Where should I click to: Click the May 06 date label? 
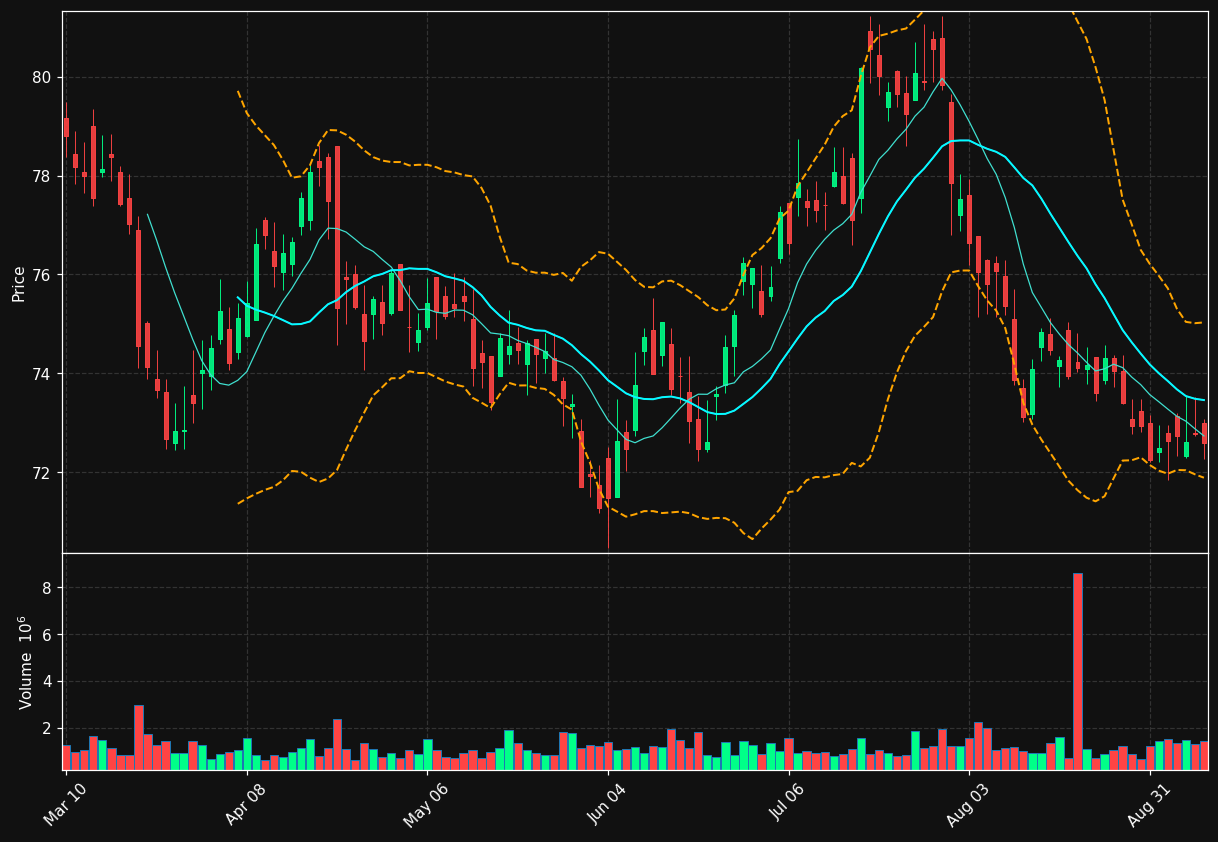(425, 805)
